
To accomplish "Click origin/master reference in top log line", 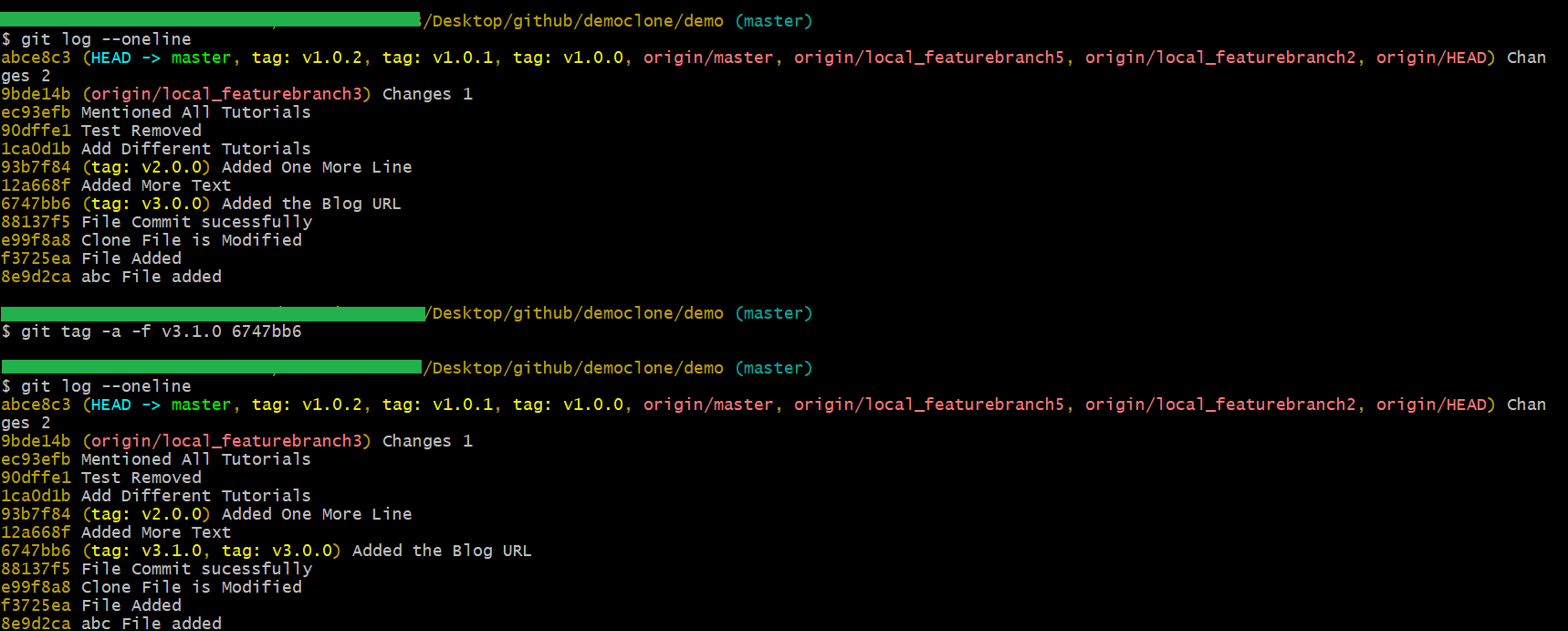I will pyautogui.click(x=708, y=58).
